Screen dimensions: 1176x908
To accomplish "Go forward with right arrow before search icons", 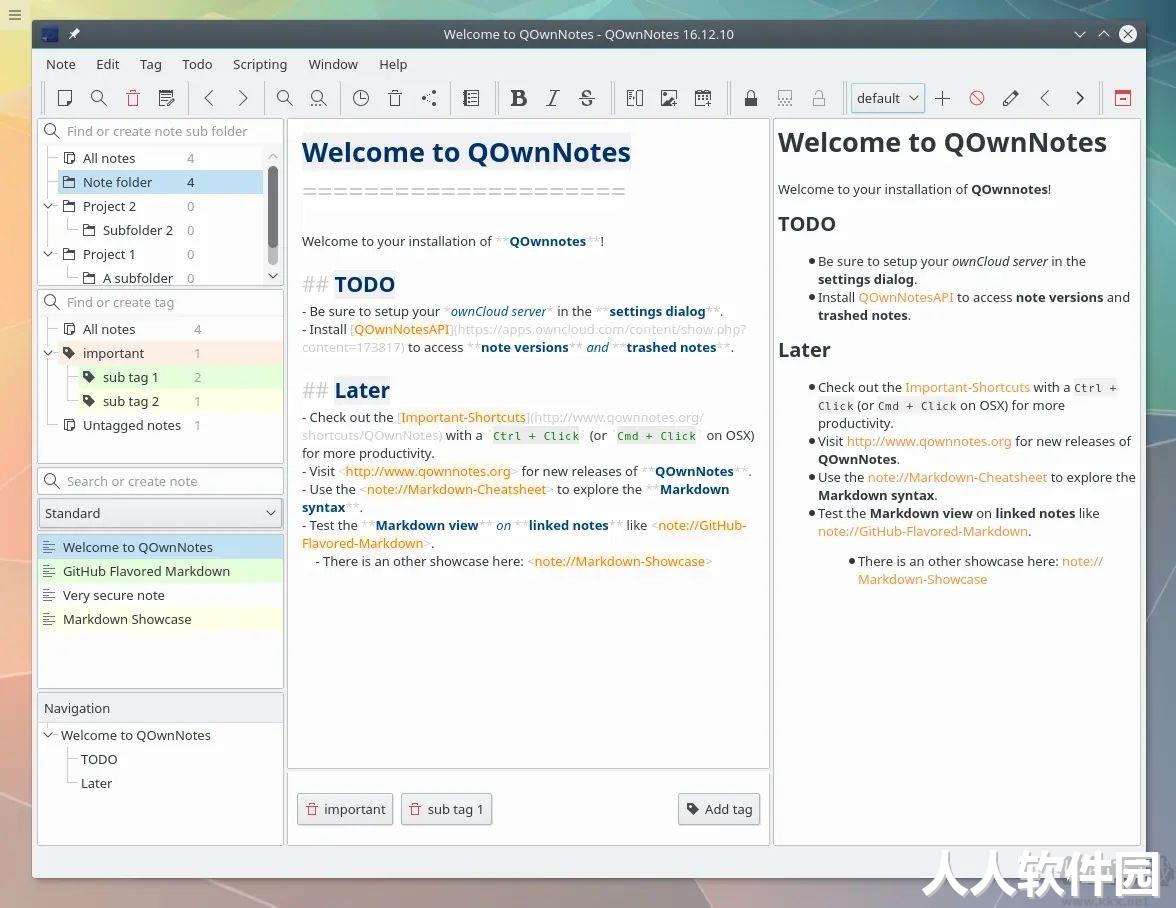I will coord(242,98).
